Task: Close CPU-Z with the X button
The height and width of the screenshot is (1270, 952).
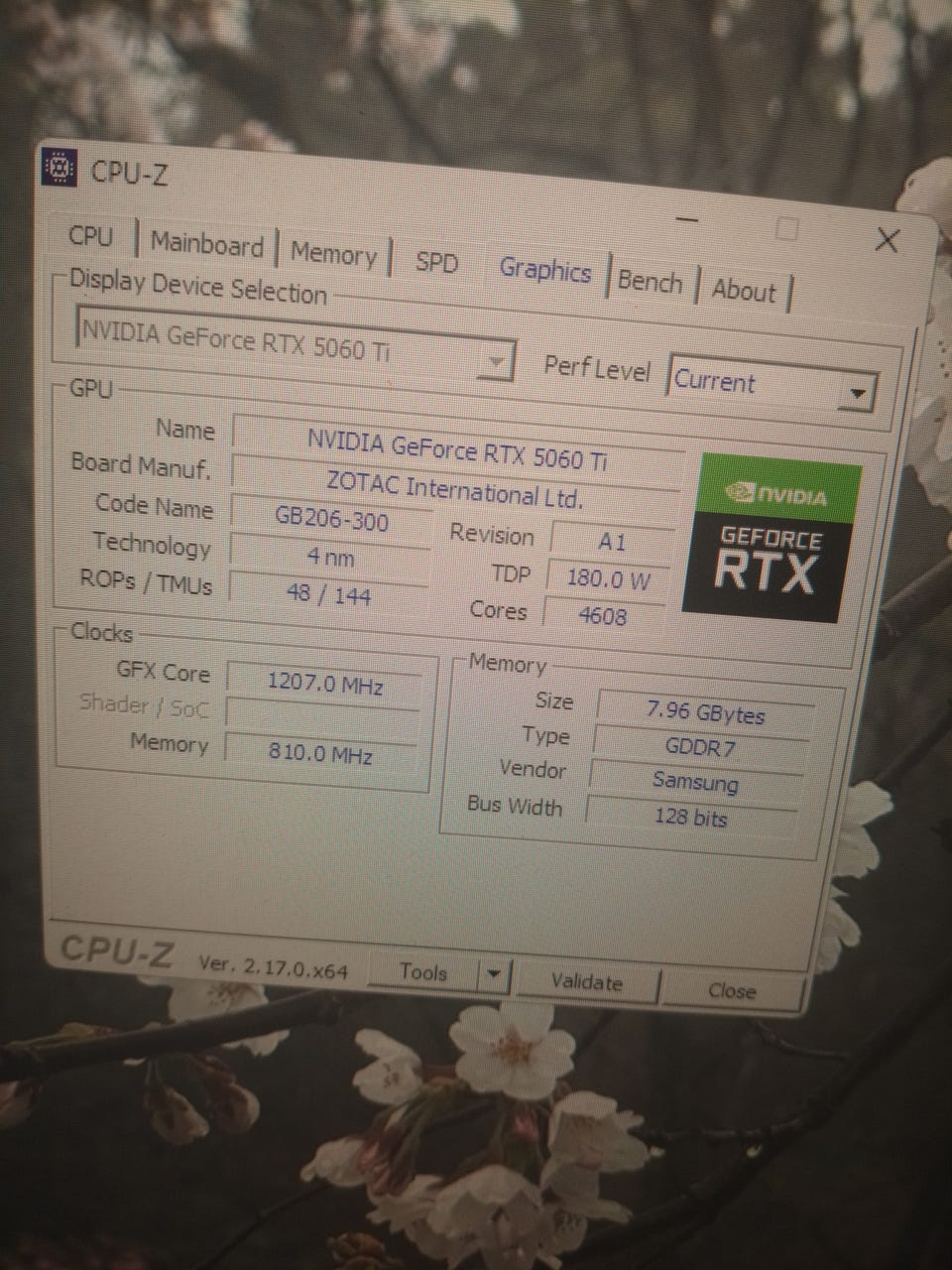Action: tap(888, 240)
